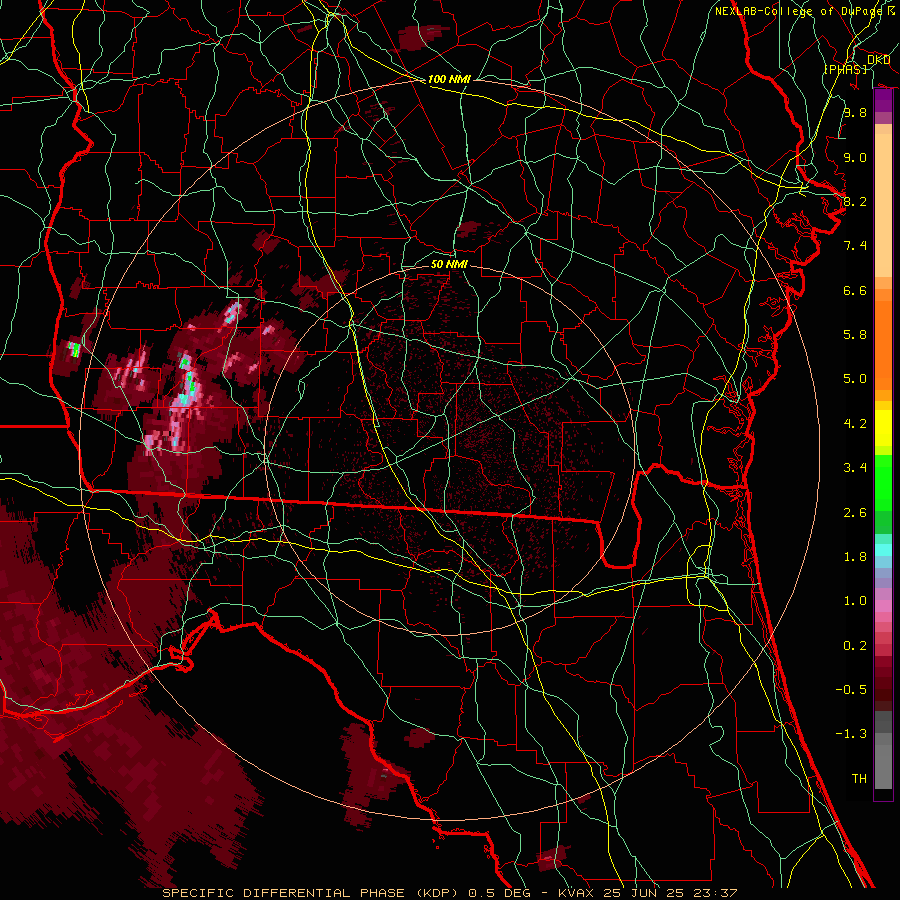Click the purple top segment of the color bar
This screenshot has height=900, width=900.
click(883, 100)
